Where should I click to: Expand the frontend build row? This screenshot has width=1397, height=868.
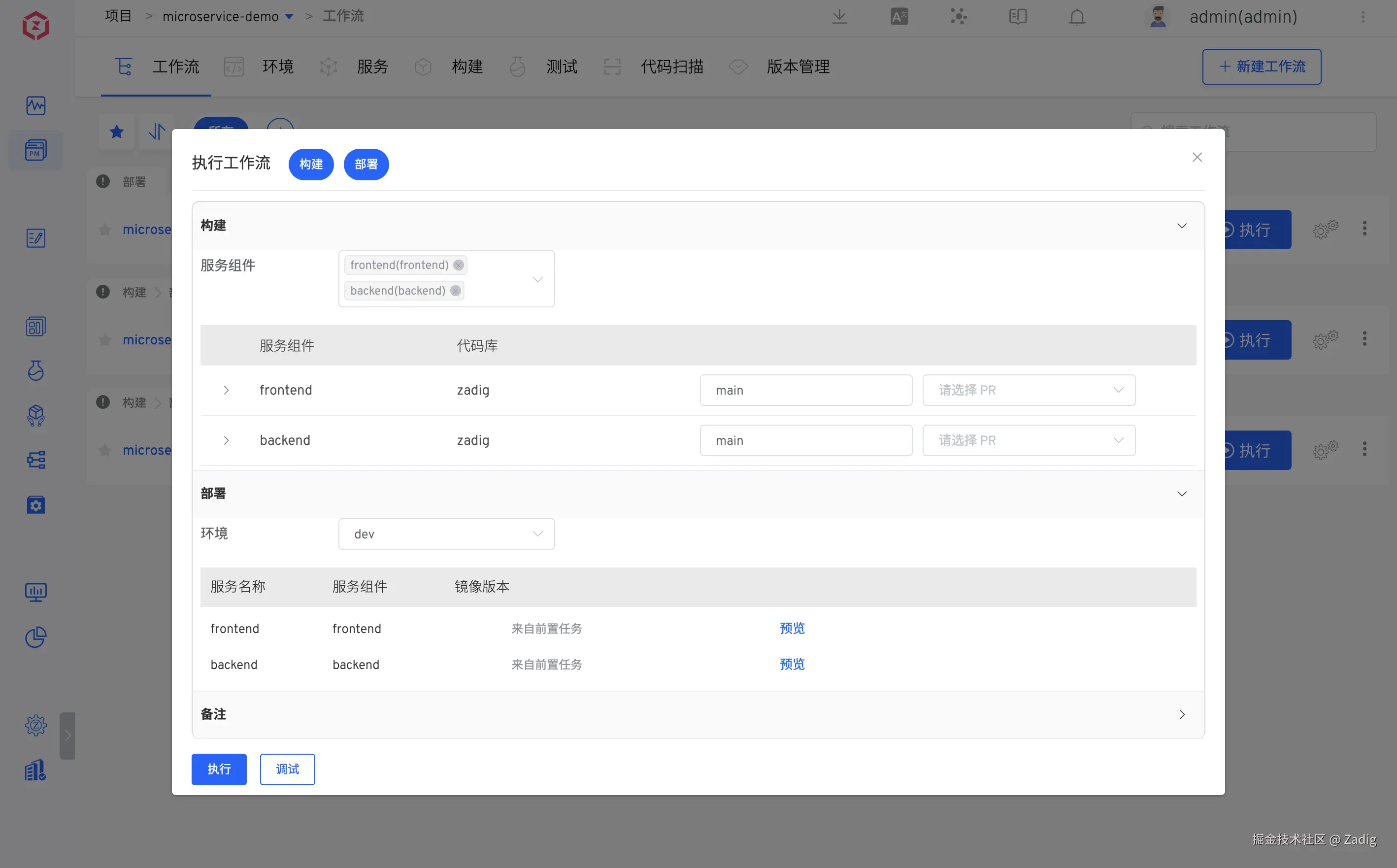tap(226, 390)
